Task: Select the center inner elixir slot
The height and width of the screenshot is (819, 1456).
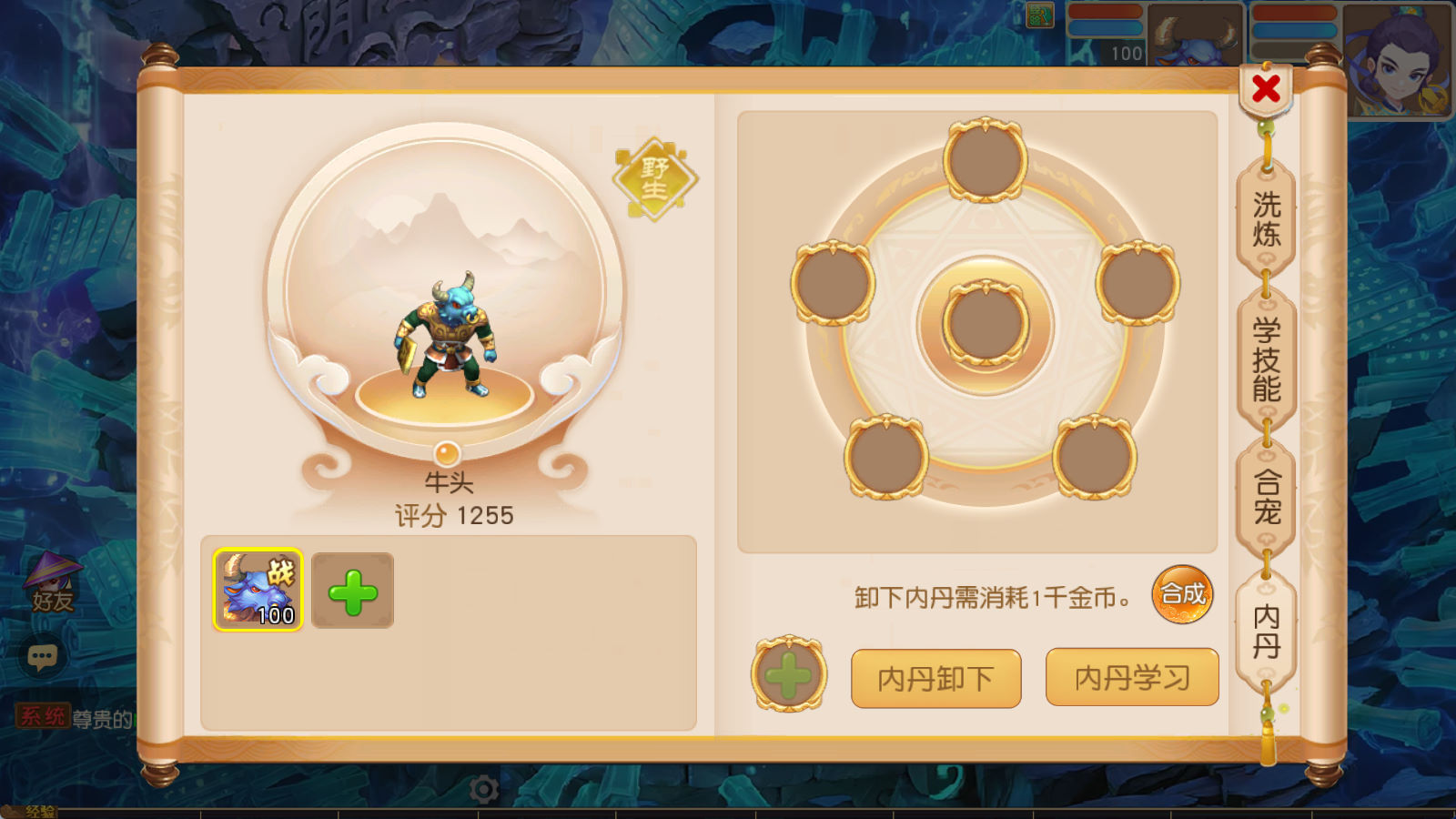Action: tap(985, 324)
